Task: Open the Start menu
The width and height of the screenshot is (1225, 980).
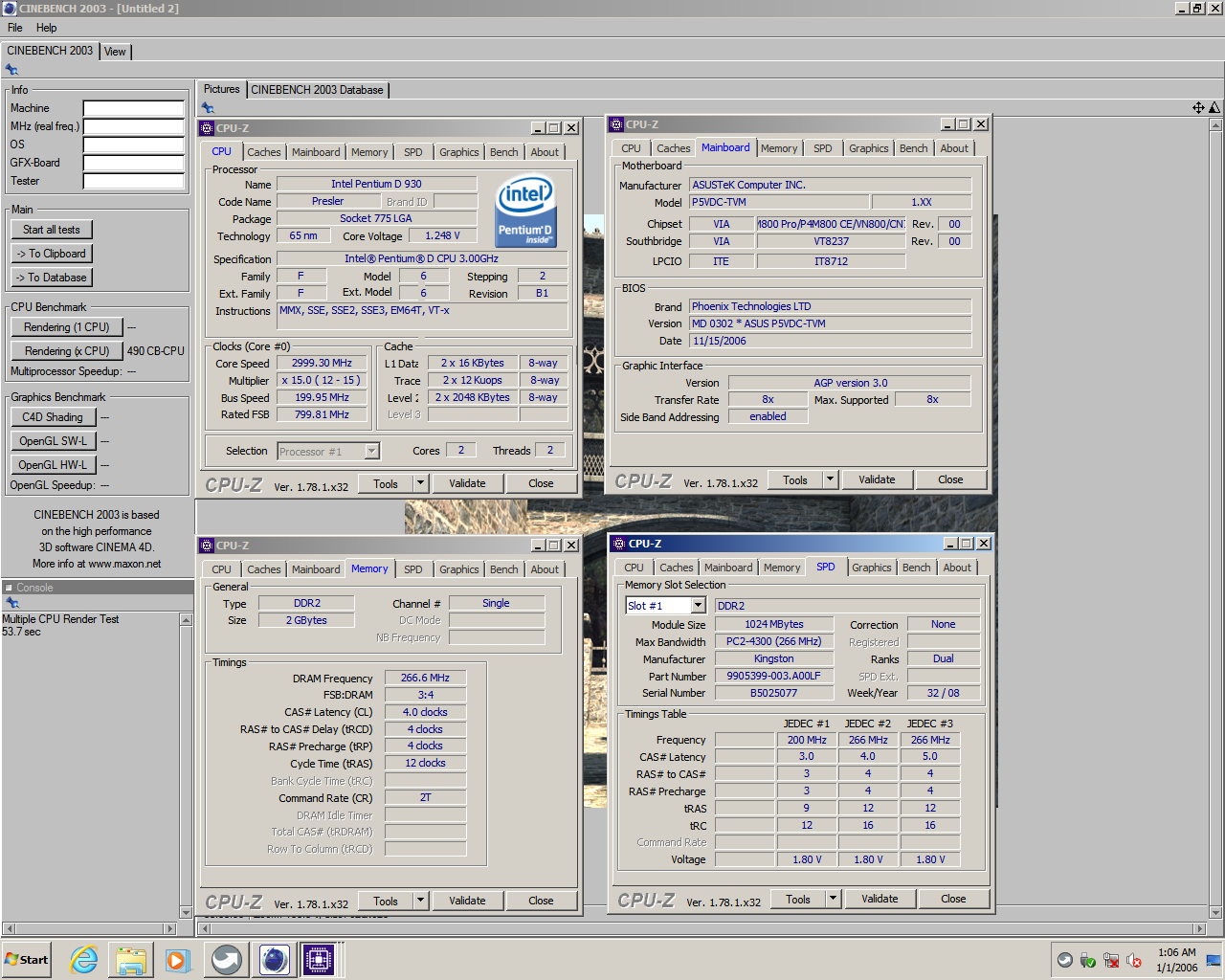Action: [x=27, y=959]
